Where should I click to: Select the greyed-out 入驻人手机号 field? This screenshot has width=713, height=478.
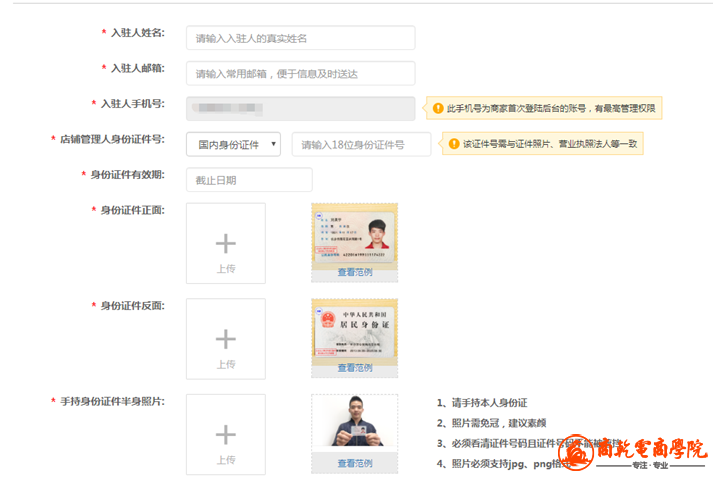point(300,108)
